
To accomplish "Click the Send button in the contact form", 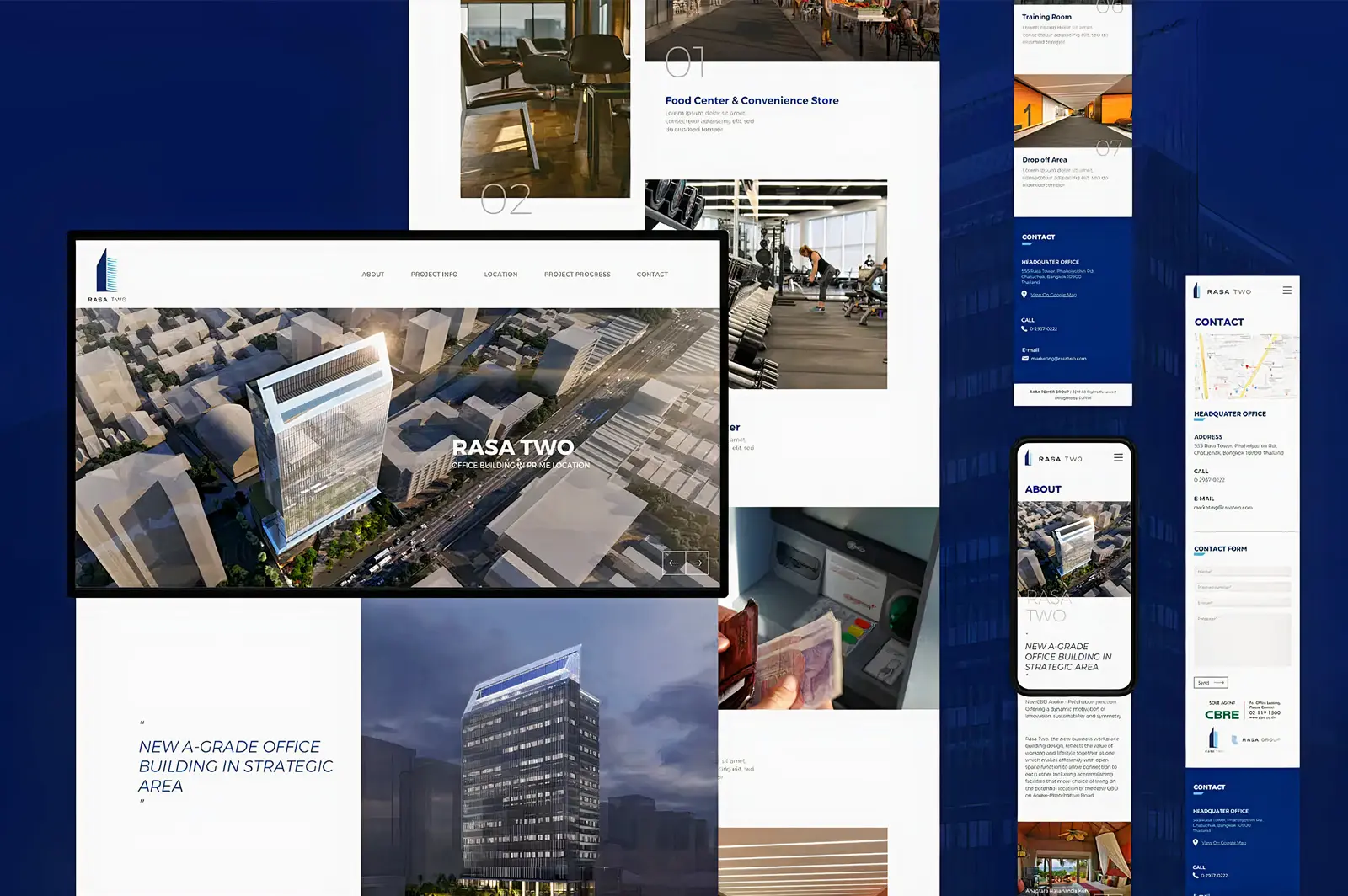I will click(x=1211, y=683).
